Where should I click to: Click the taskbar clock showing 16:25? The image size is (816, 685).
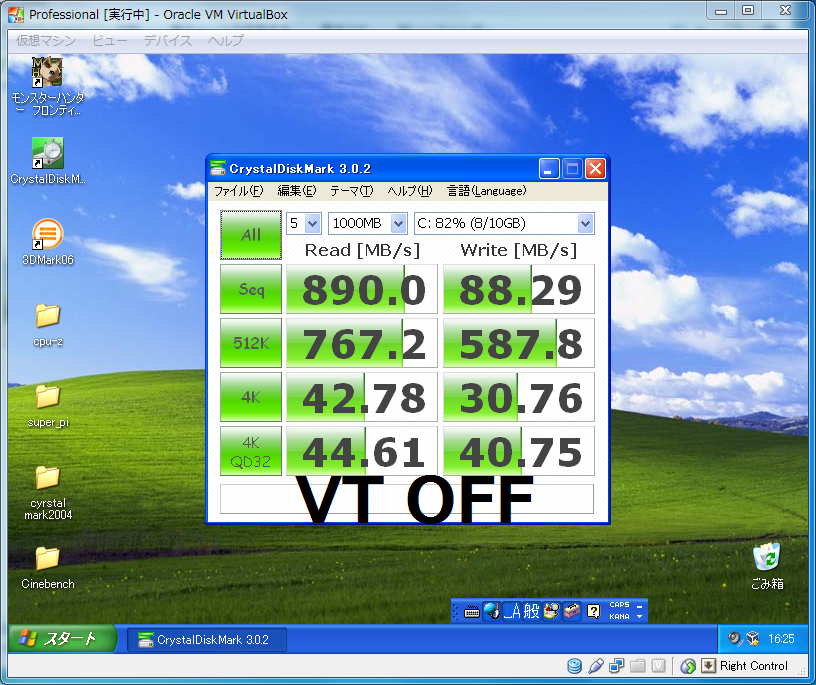pyautogui.click(x=781, y=639)
